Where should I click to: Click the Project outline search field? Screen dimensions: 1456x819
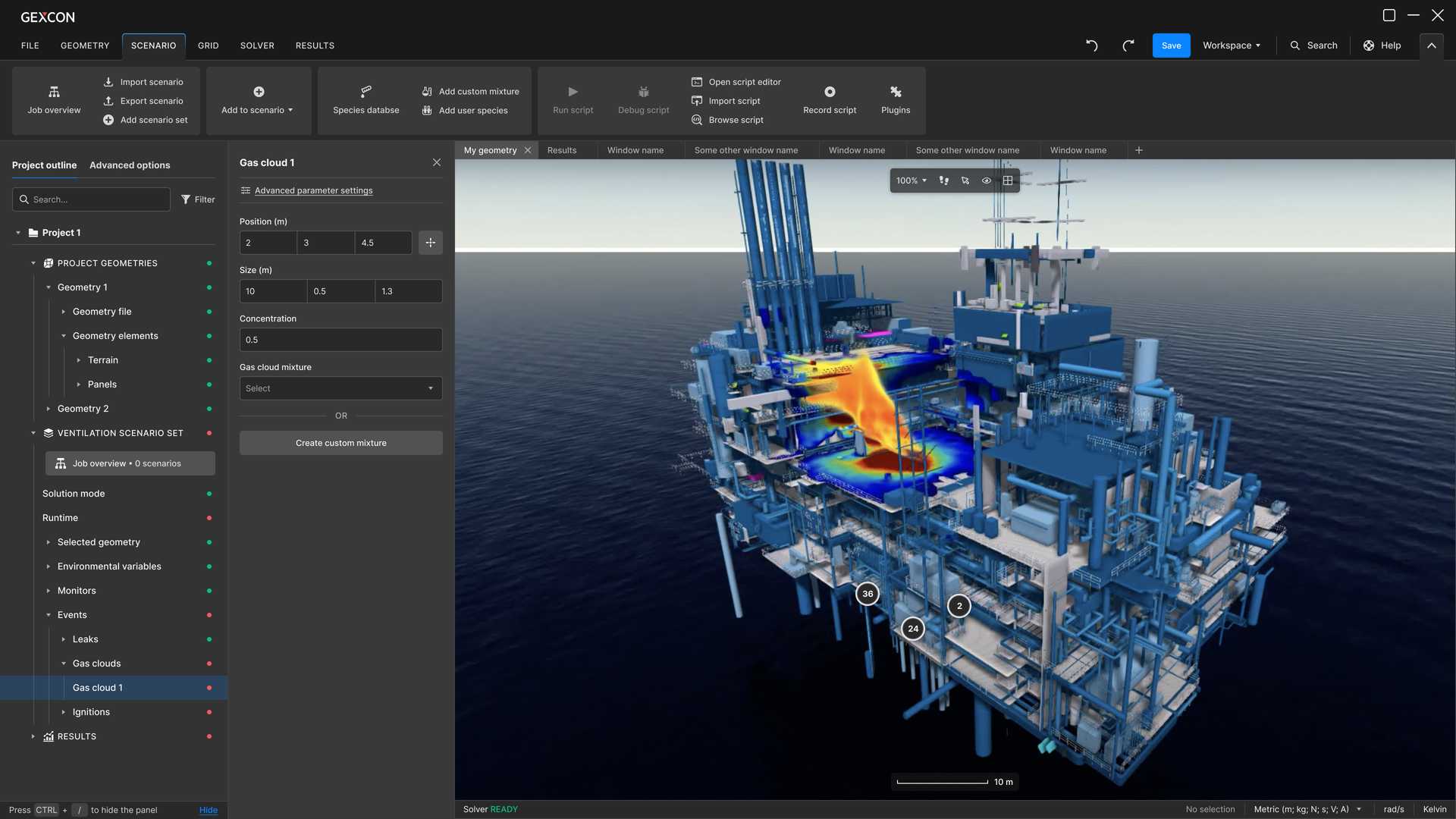91,199
